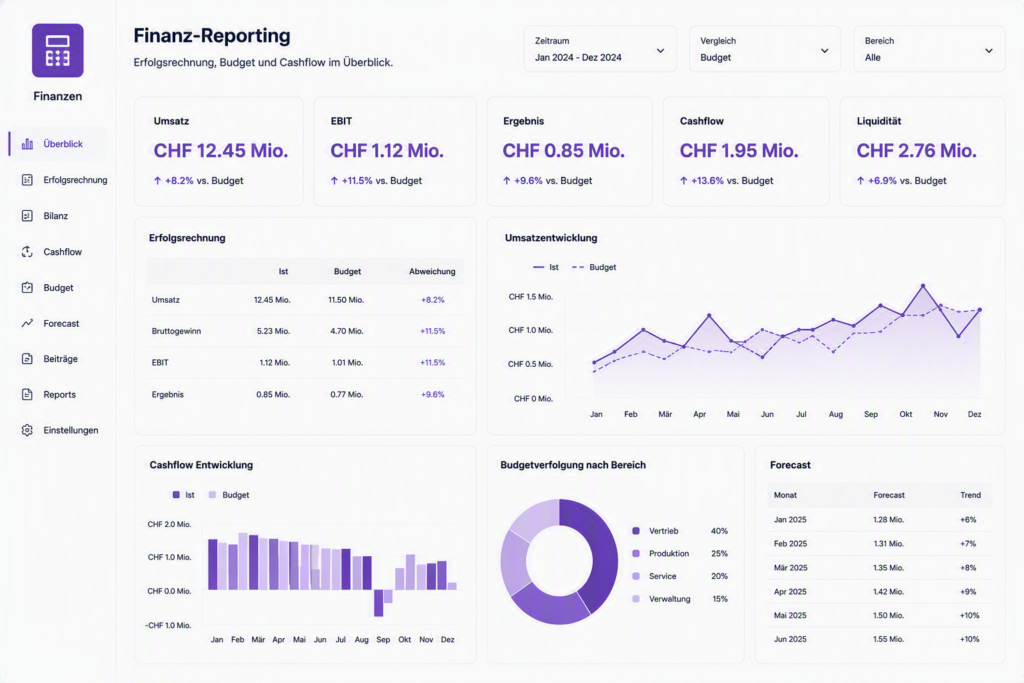
Task: Click the Vertrieb color swatch in legend
Action: click(x=636, y=531)
